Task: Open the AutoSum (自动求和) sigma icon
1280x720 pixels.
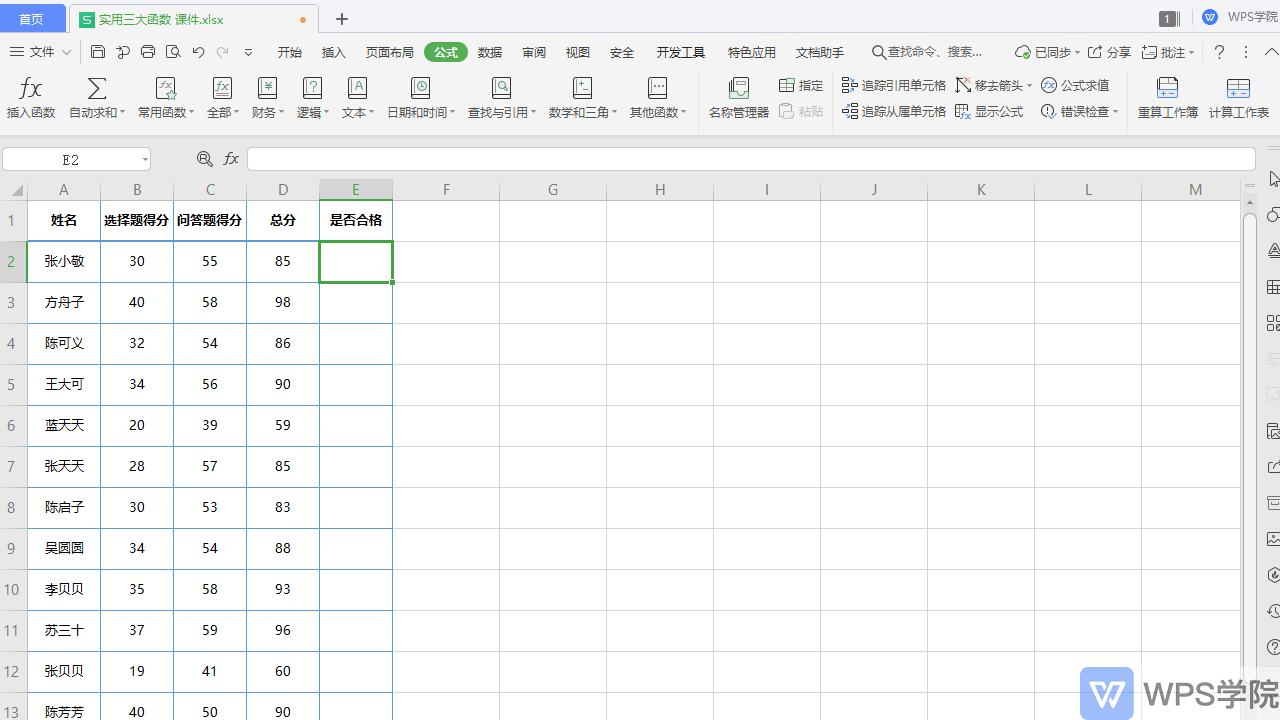Action: click(97, 89)
